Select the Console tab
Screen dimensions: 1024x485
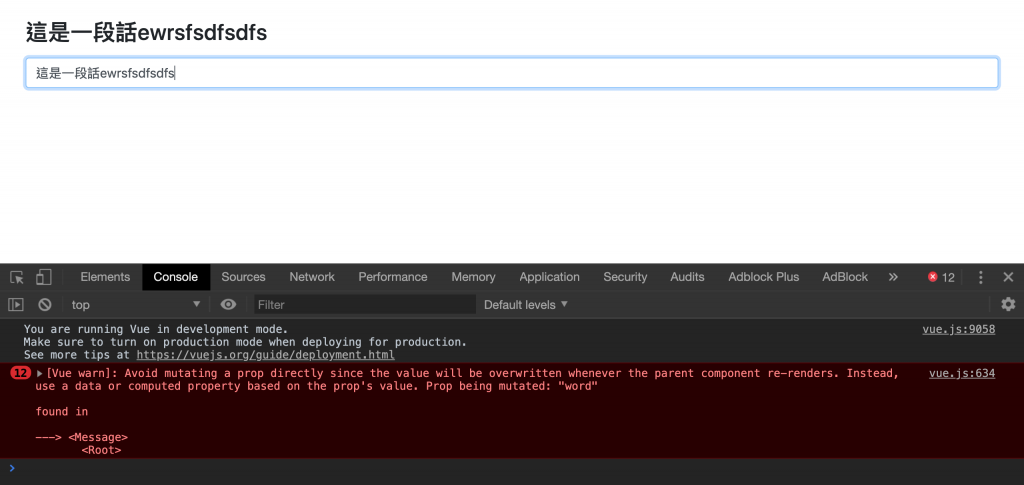click(176, 277)
